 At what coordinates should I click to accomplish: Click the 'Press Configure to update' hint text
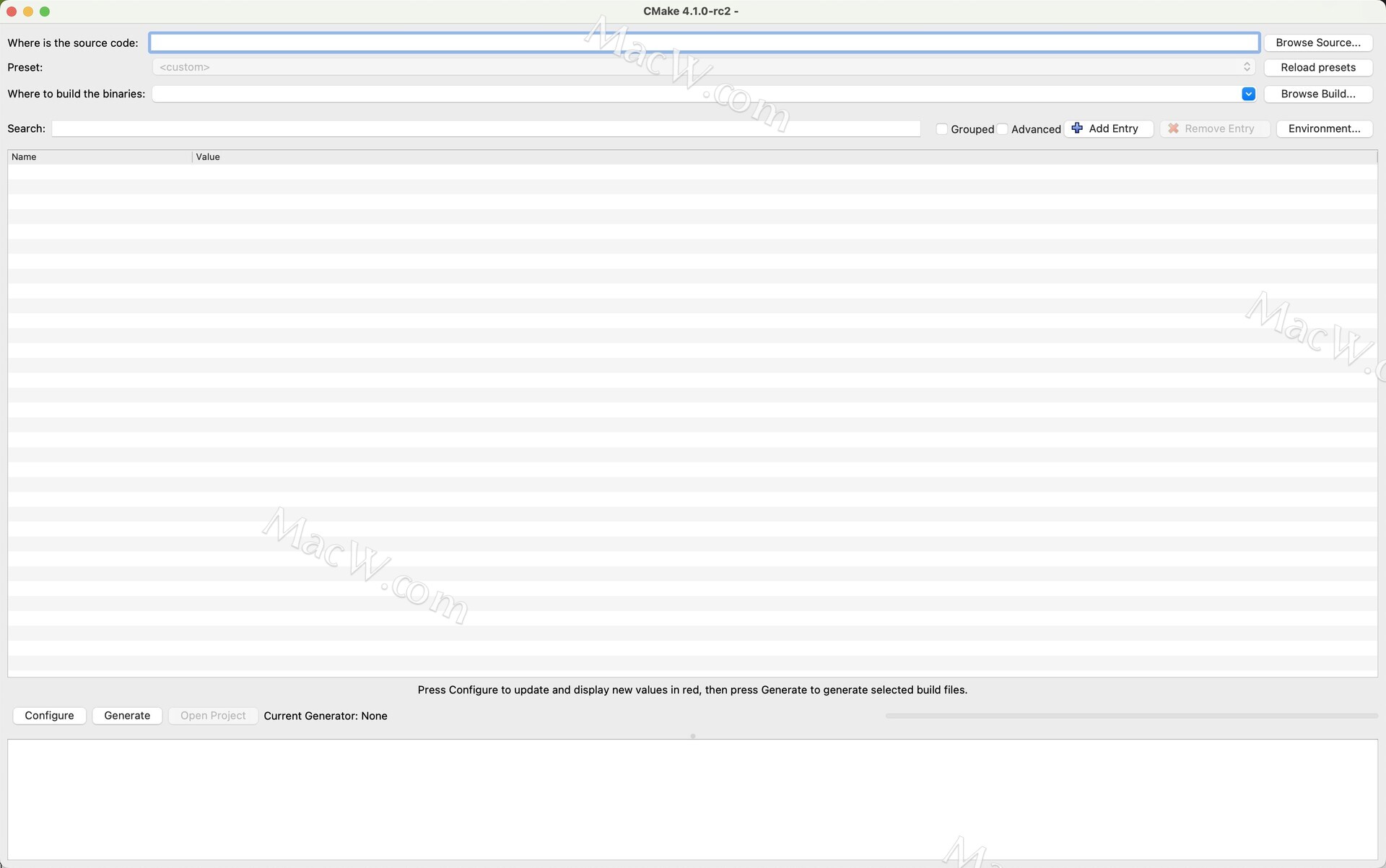(x=692, y=690)
